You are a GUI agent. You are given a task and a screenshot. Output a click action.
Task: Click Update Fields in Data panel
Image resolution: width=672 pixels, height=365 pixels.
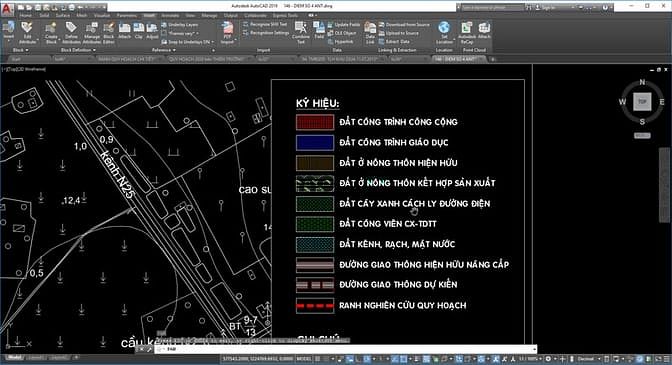coord(344,25)
